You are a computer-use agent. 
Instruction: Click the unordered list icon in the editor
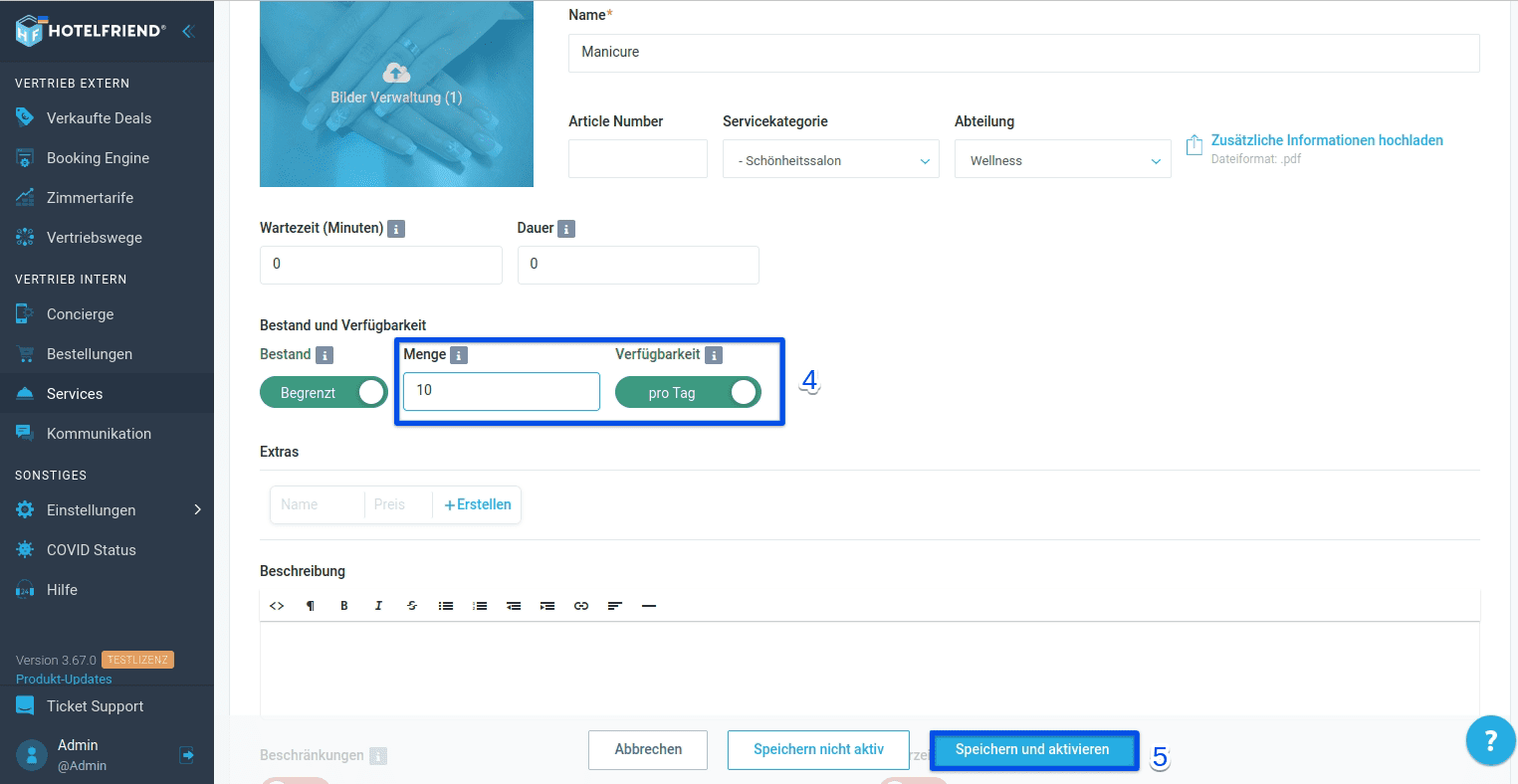click(x=446, y=606)
